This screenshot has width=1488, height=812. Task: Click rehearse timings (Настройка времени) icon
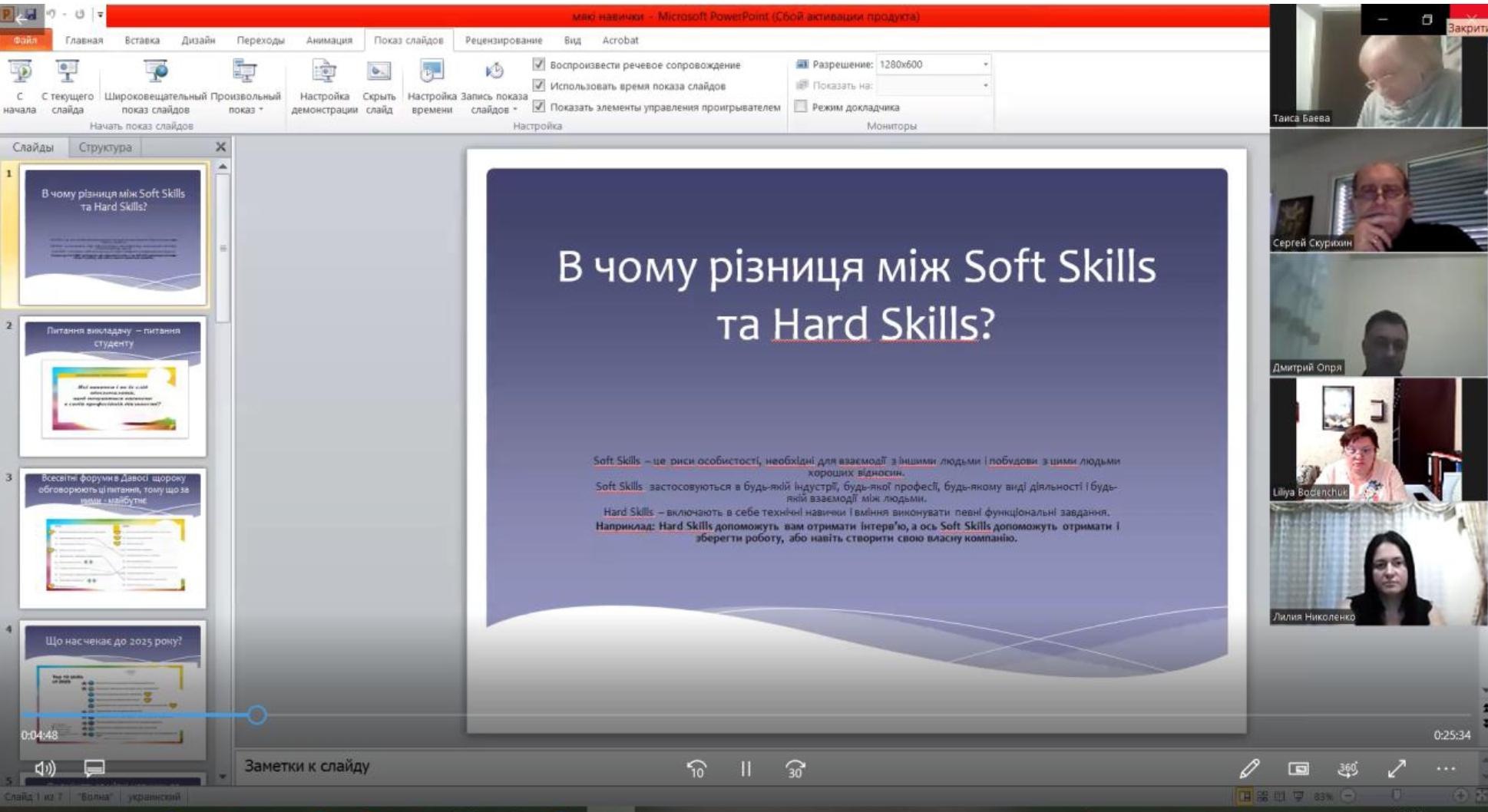point(432,73)
